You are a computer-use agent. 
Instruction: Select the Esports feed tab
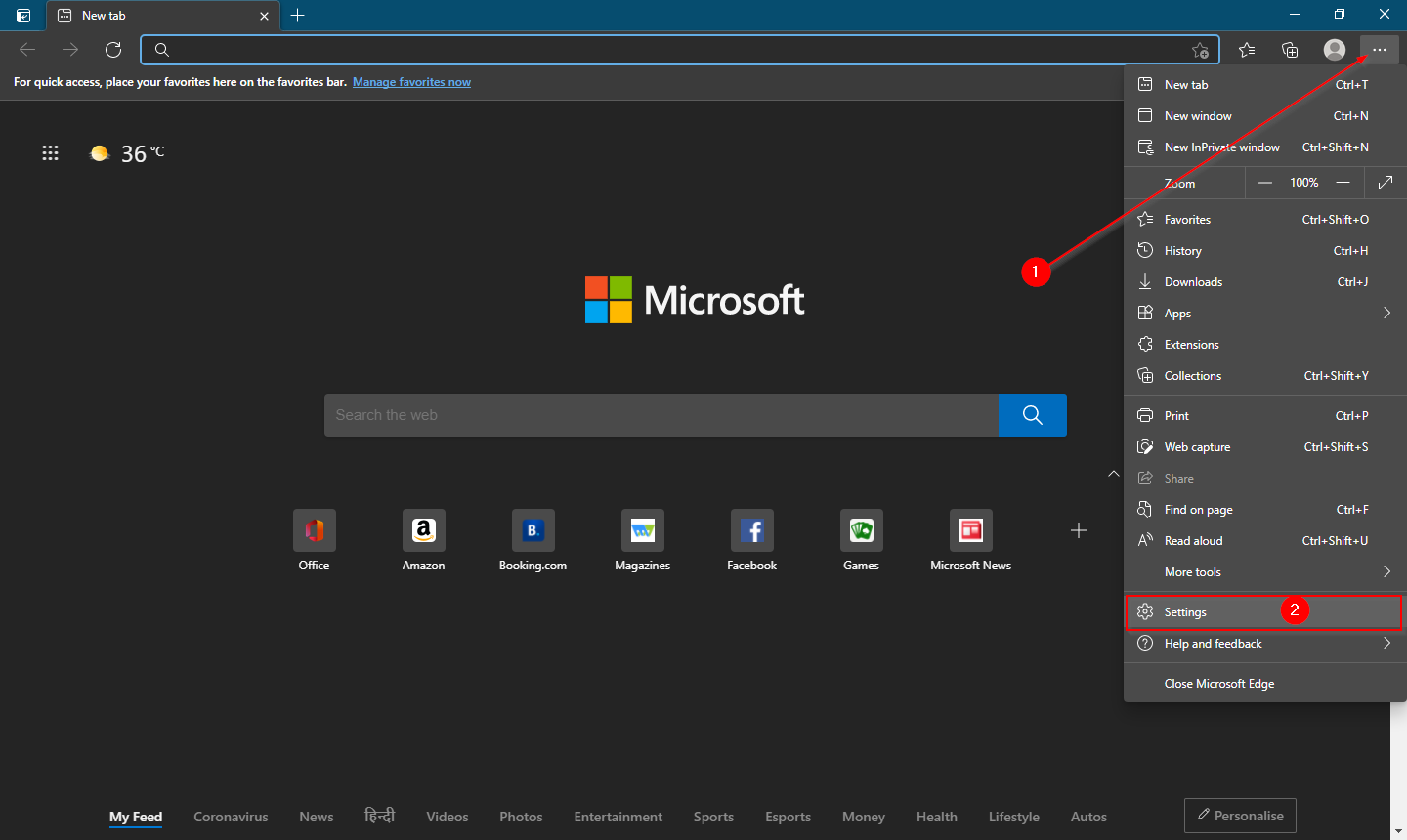[x=789, y=818]
